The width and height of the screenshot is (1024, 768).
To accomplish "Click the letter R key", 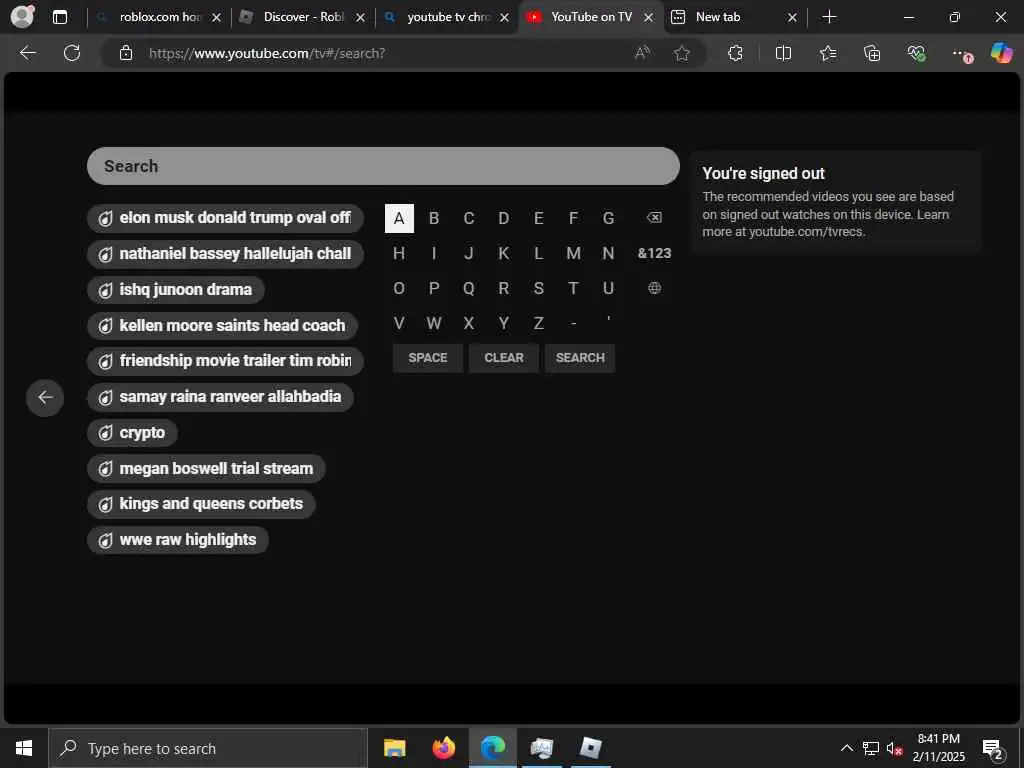I will pos(504,288).
